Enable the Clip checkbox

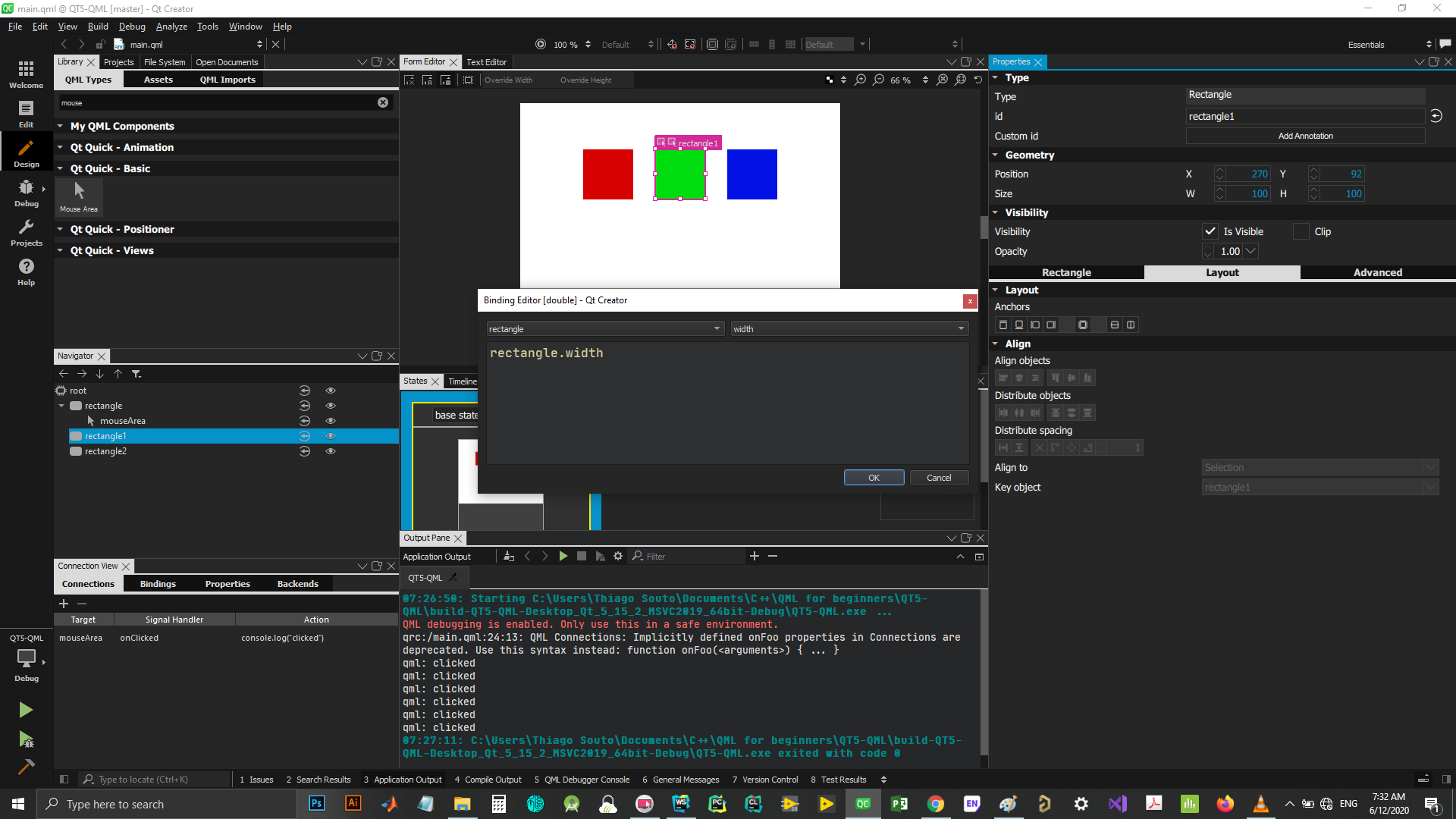[1301, 231]
